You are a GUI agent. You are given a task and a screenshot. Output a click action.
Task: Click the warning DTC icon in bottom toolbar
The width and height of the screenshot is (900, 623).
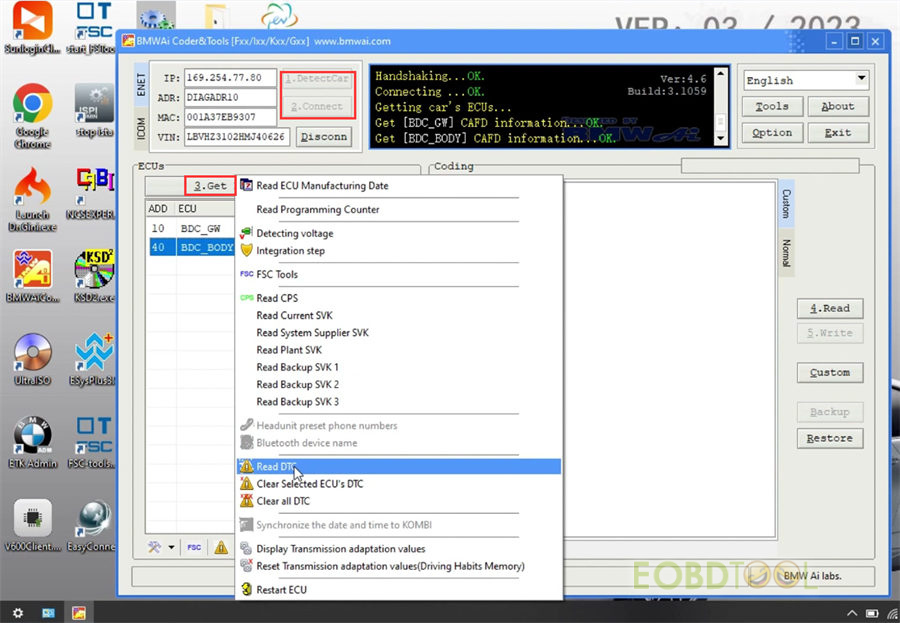click(221, 547)
